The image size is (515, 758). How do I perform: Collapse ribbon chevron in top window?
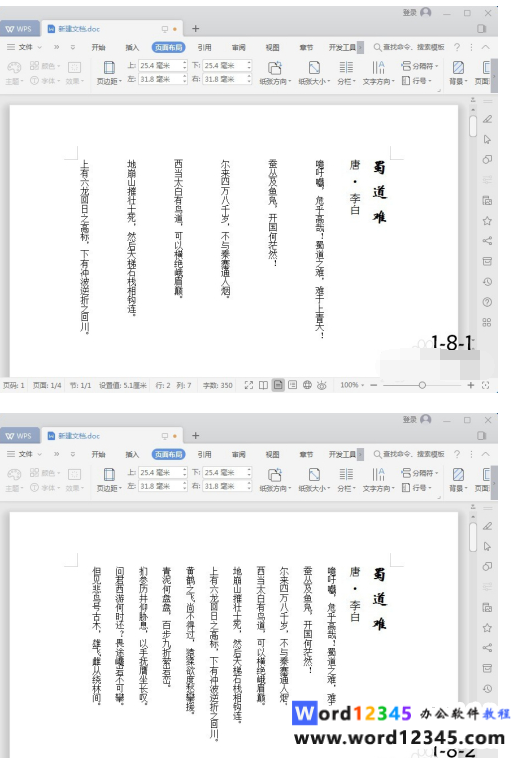click(x=486, y=47)
